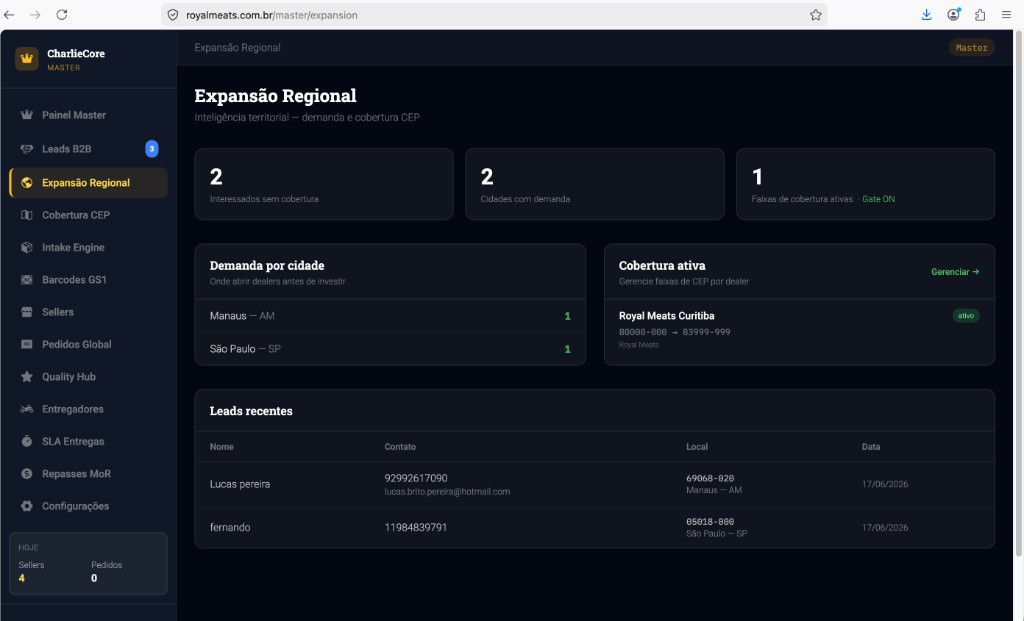Viewport: 1024px width, 621px height.
Task: Open browser downloads icon
Action: pyautogui.click(x=926, y=14)
